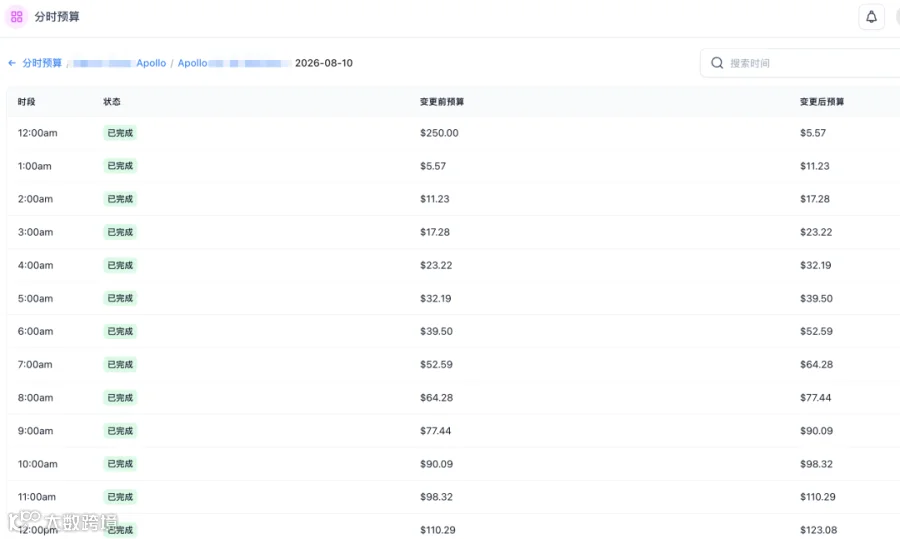This screenshot has height=539, width=900.
Task: Select the 3:00am time cell
Action: 35,232
